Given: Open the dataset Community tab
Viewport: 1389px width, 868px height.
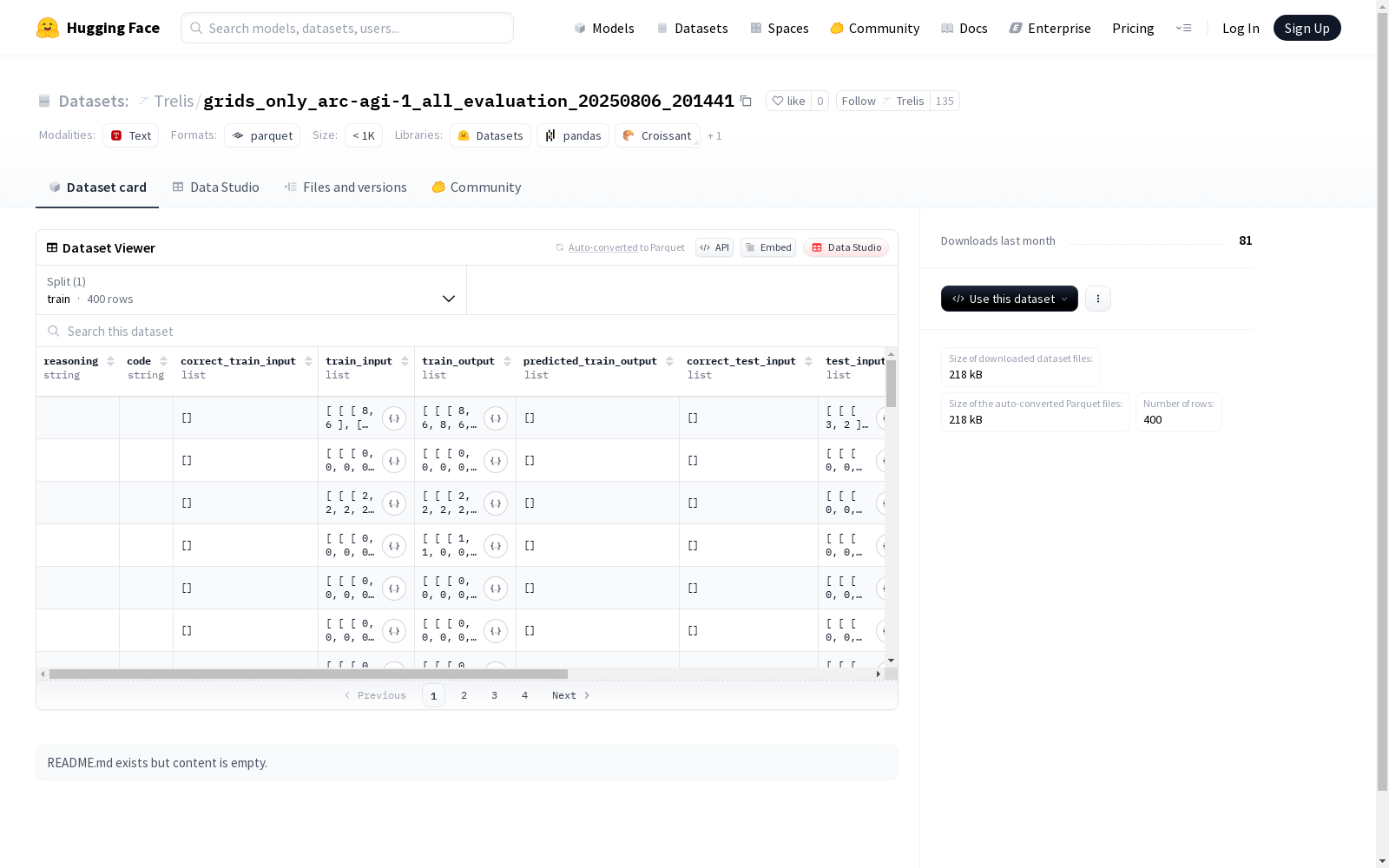Looking at the screenshot, I should pos(477,187).
